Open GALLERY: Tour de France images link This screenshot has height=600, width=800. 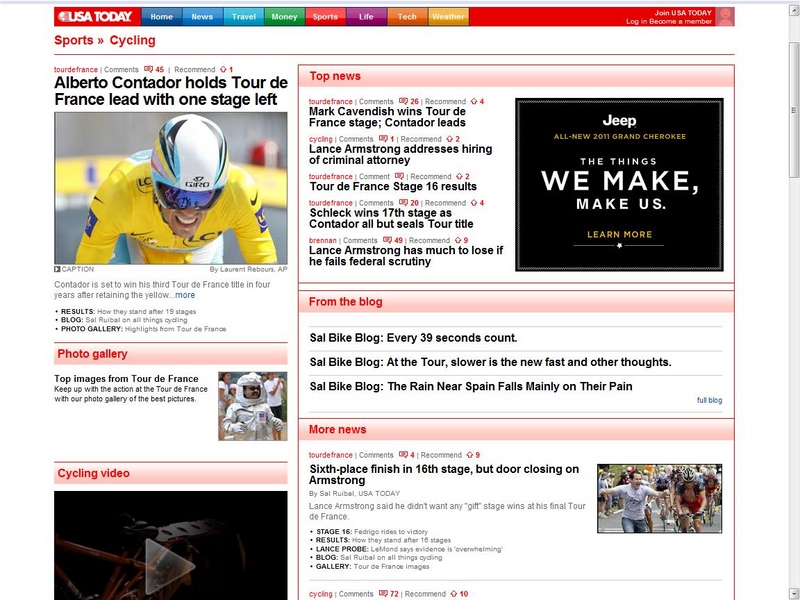[x=372, y=566]
